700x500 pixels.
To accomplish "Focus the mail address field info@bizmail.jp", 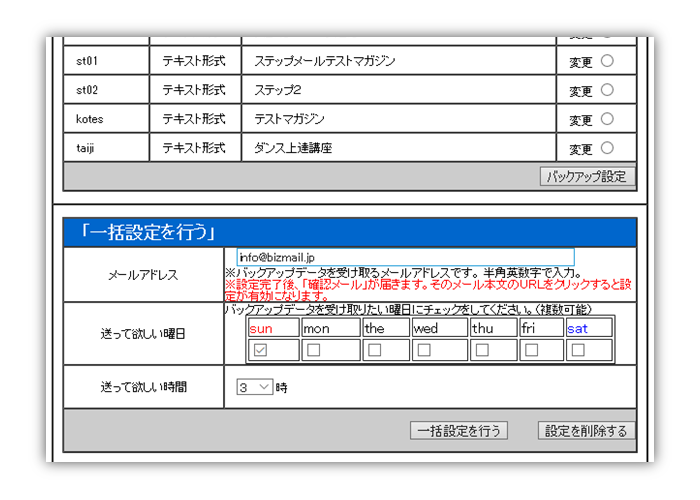I will 405,257.
